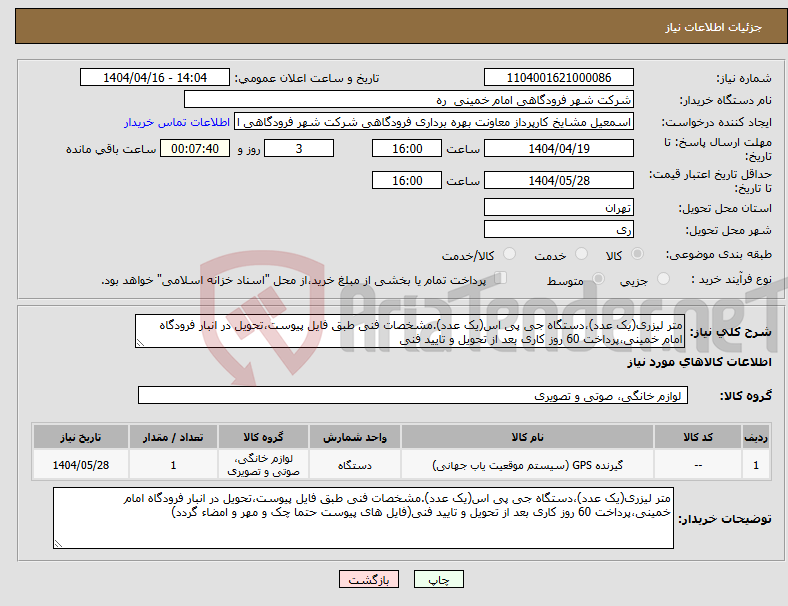Click the goods group cell in the table row
This screenshot has width=788, height=606.
(x=263, y=465)
